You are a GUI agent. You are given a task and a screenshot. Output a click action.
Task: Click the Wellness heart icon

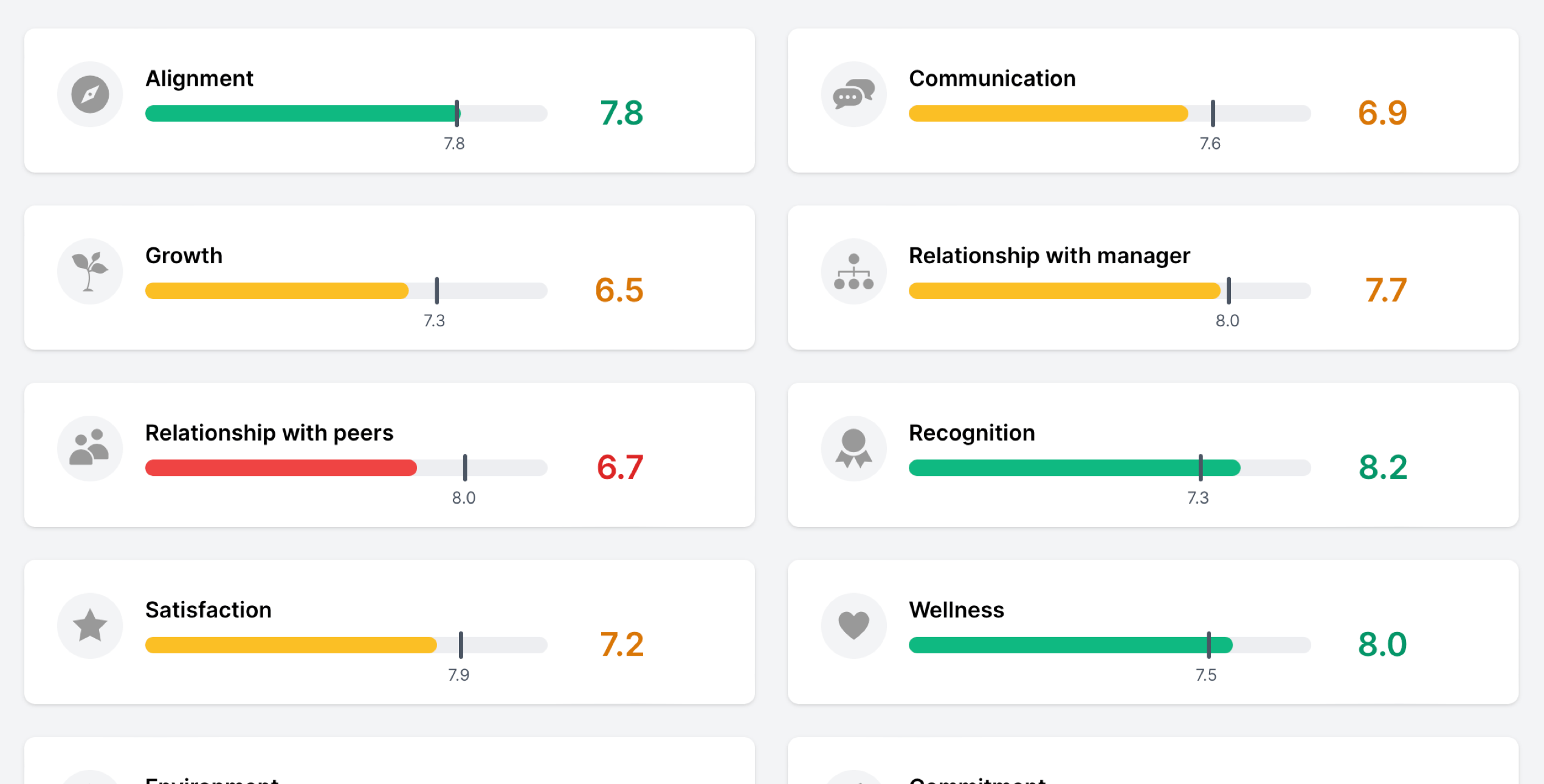853,625
